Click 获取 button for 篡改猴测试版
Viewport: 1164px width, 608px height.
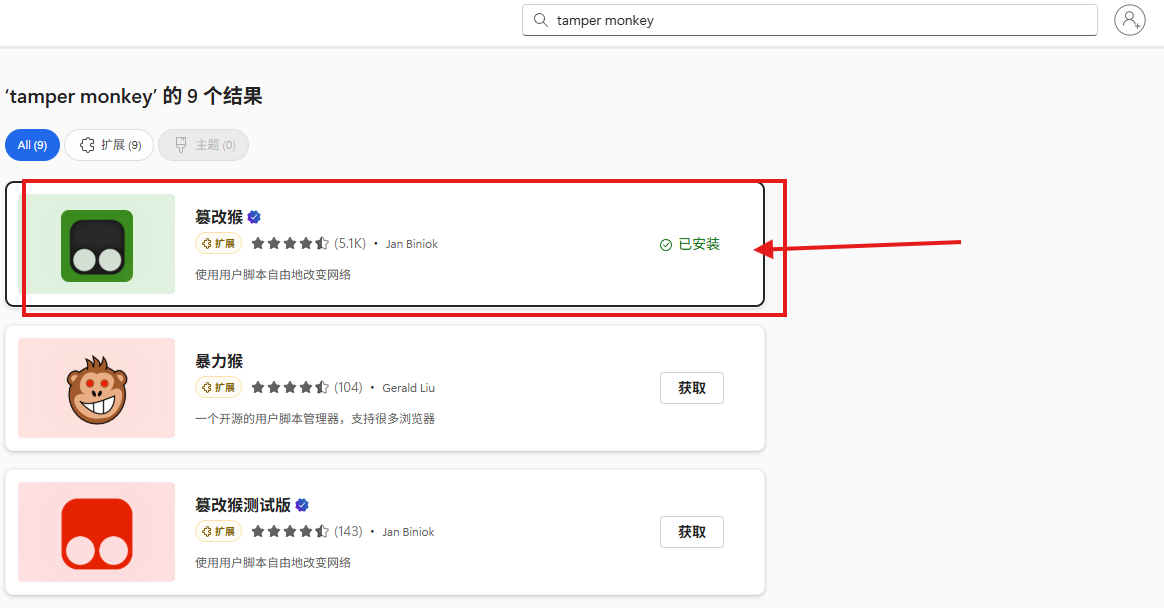pyautogui.click(x=692, y=532)
